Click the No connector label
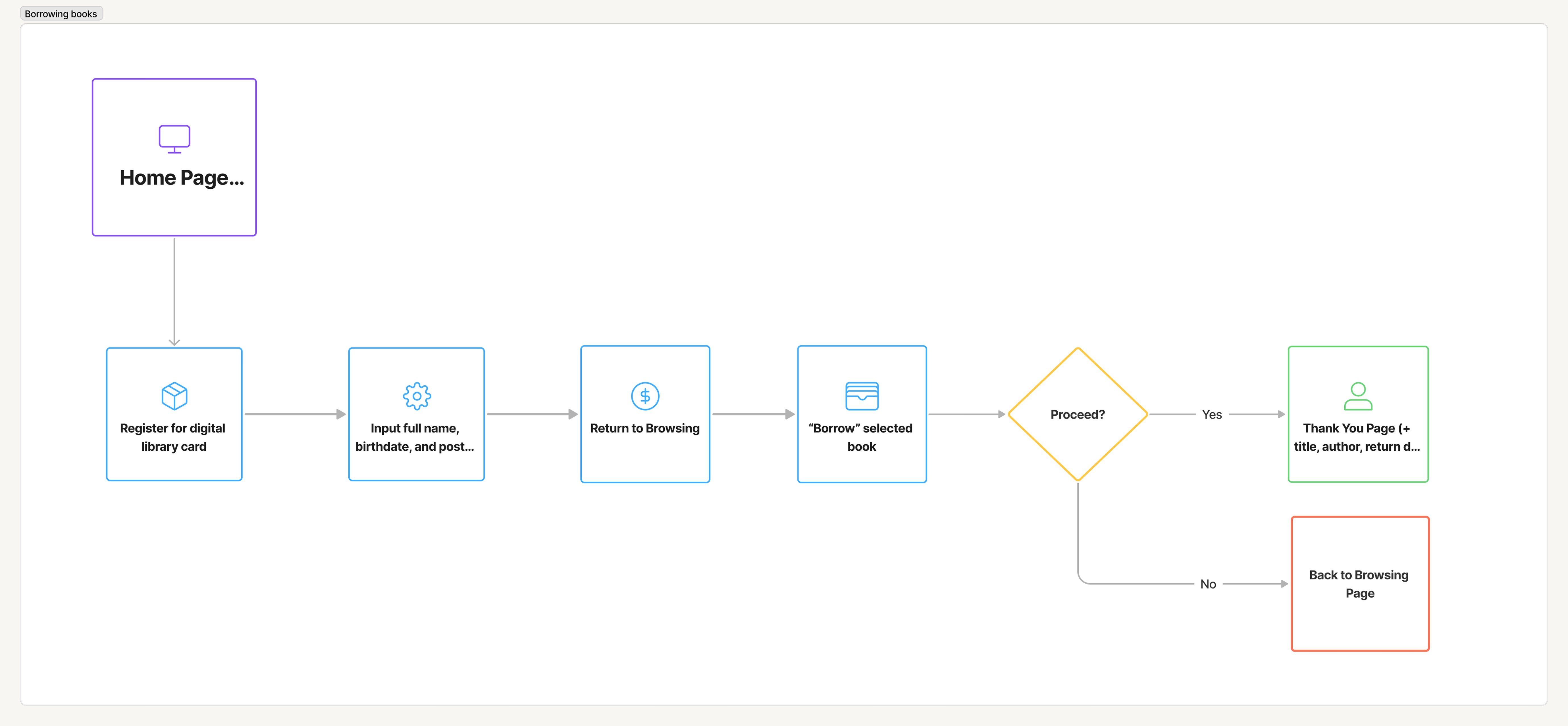 coord(1208,584)
